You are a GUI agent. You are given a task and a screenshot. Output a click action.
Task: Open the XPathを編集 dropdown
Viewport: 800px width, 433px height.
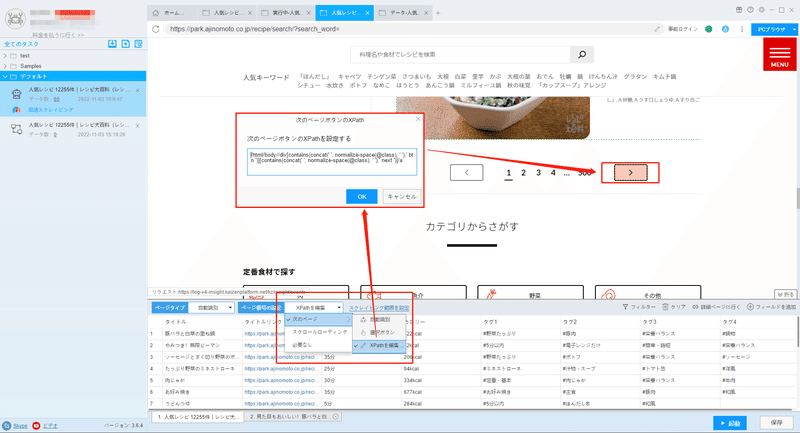pos(314,308)
